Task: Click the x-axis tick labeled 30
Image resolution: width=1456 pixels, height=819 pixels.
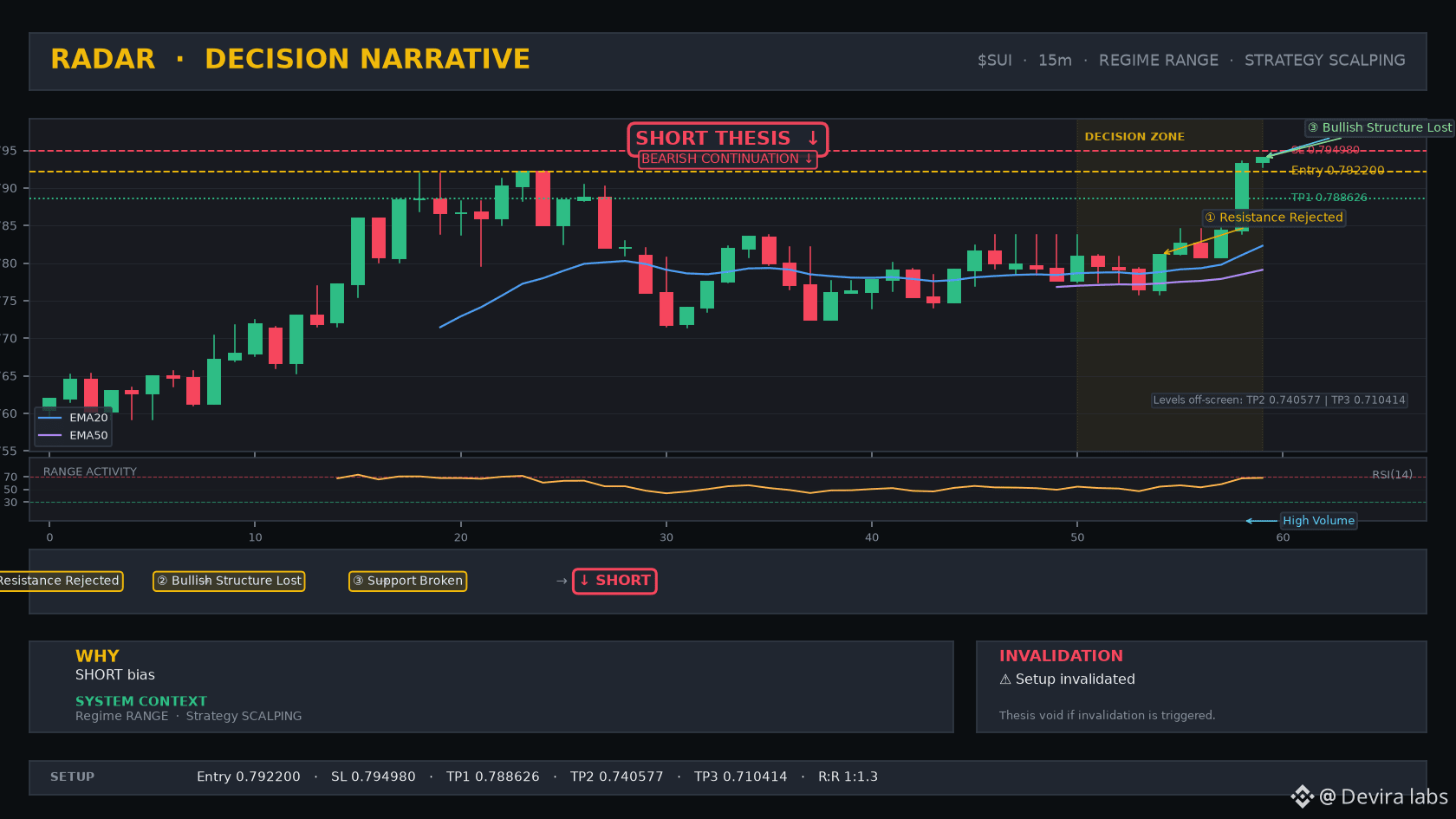Action: coord(666,537)
